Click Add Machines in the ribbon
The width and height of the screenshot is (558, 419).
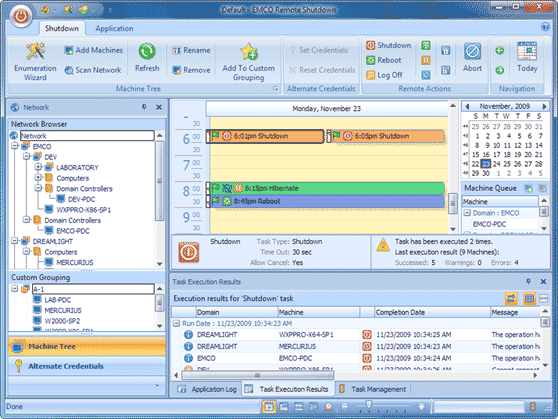pos(94,50)
